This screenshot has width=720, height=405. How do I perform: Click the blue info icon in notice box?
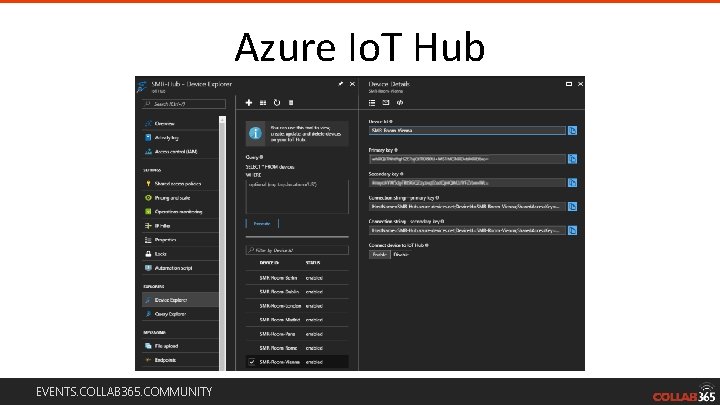click(x=255, y=133)
